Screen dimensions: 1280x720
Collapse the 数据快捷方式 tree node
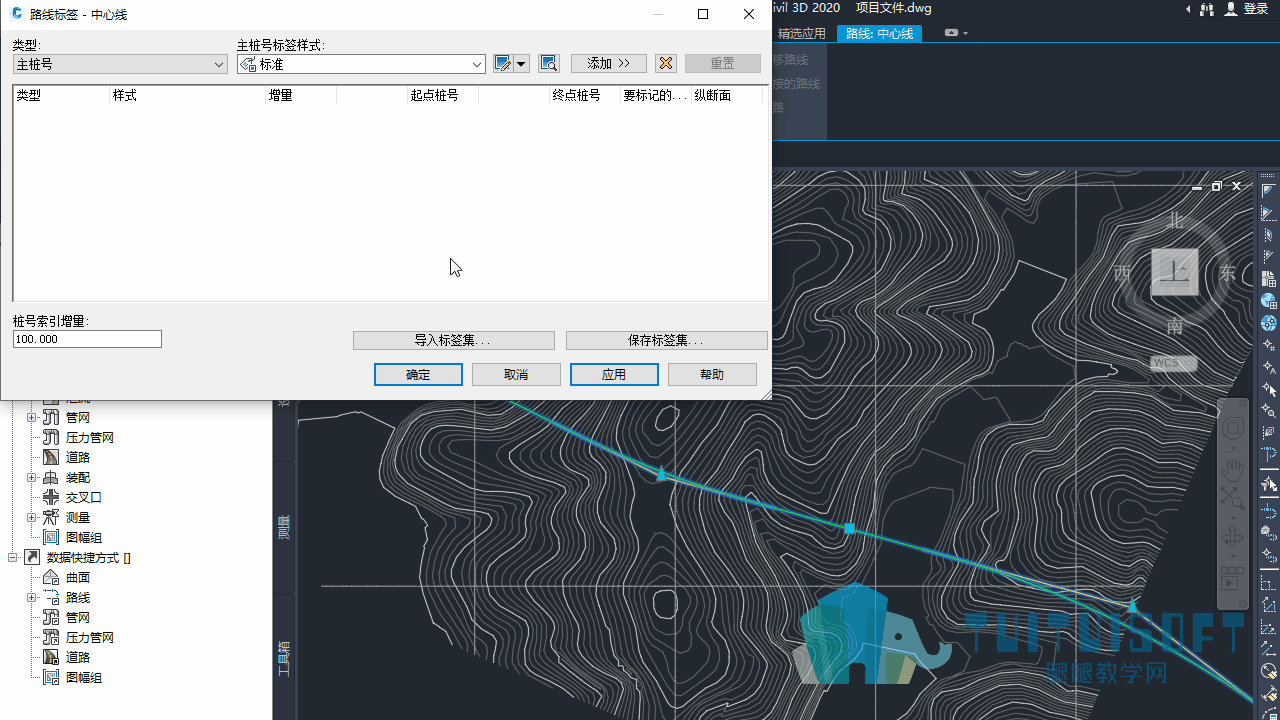[x=13, y=557]
